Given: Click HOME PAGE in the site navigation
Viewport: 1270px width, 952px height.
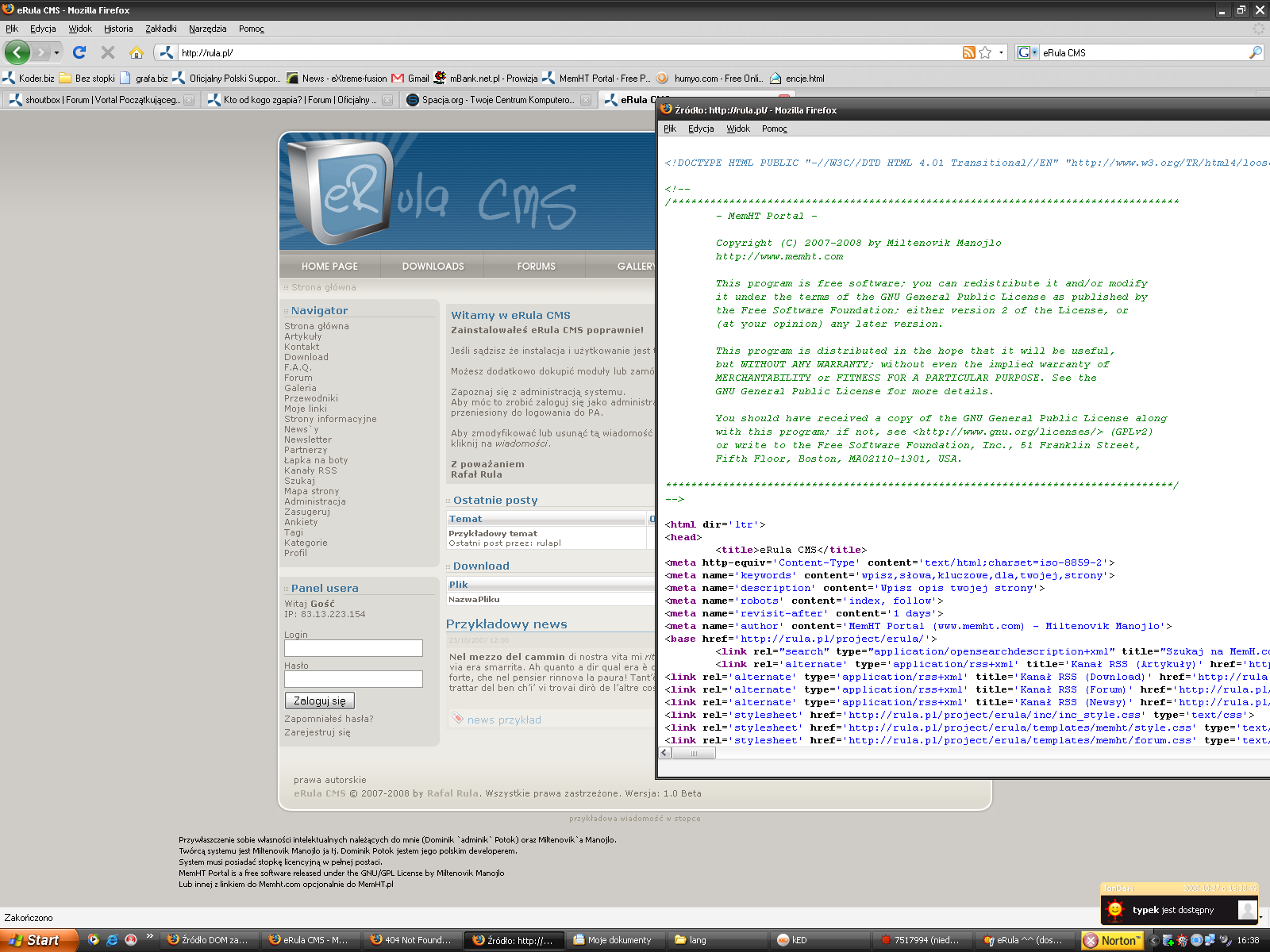Looking at the screenshot, I should [x=329, y=267].
